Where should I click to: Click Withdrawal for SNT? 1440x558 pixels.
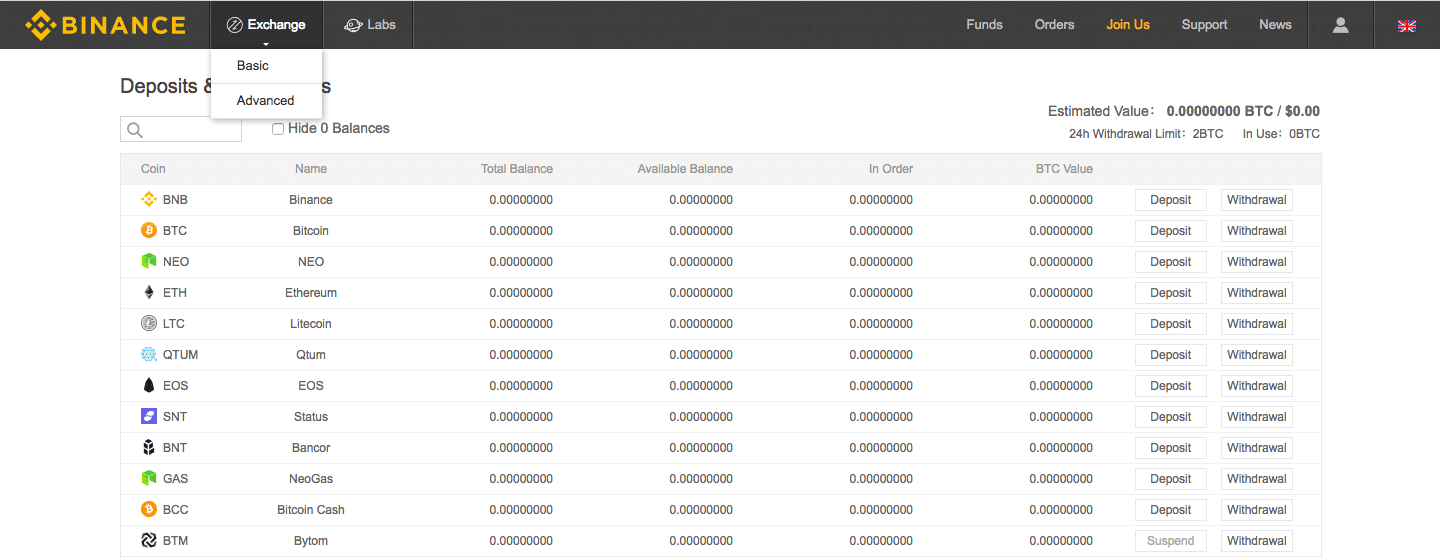coord(1257,417)
